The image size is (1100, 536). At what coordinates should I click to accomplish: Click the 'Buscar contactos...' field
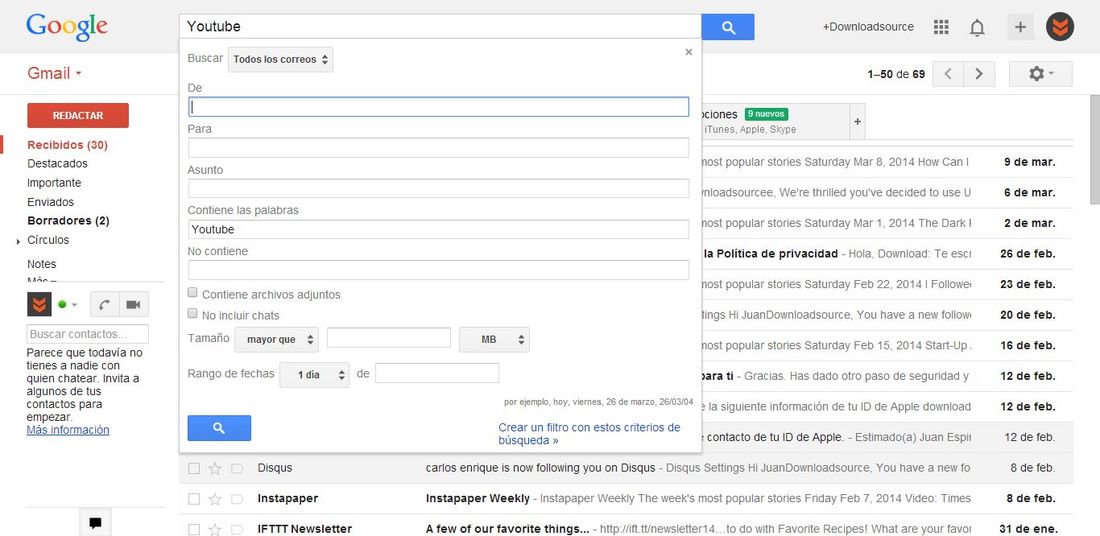click(88, 334)
